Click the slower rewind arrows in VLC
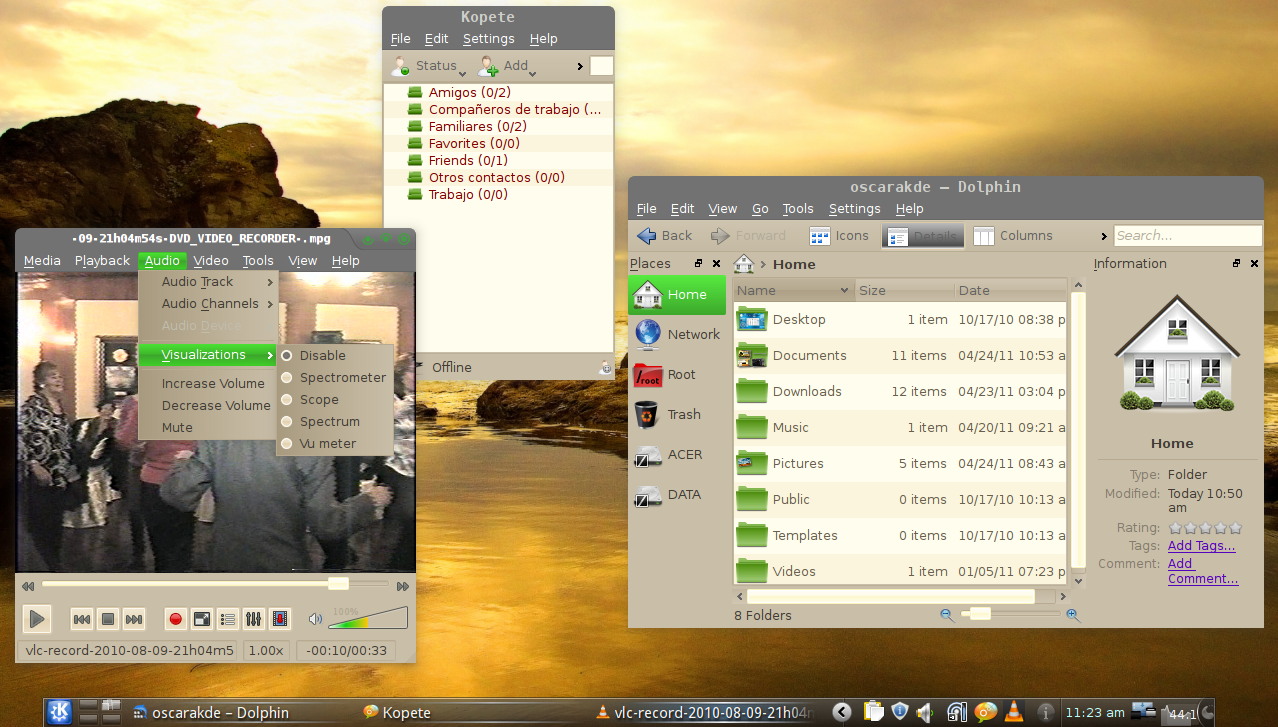 pyautogui.click(x=28, y=586)
